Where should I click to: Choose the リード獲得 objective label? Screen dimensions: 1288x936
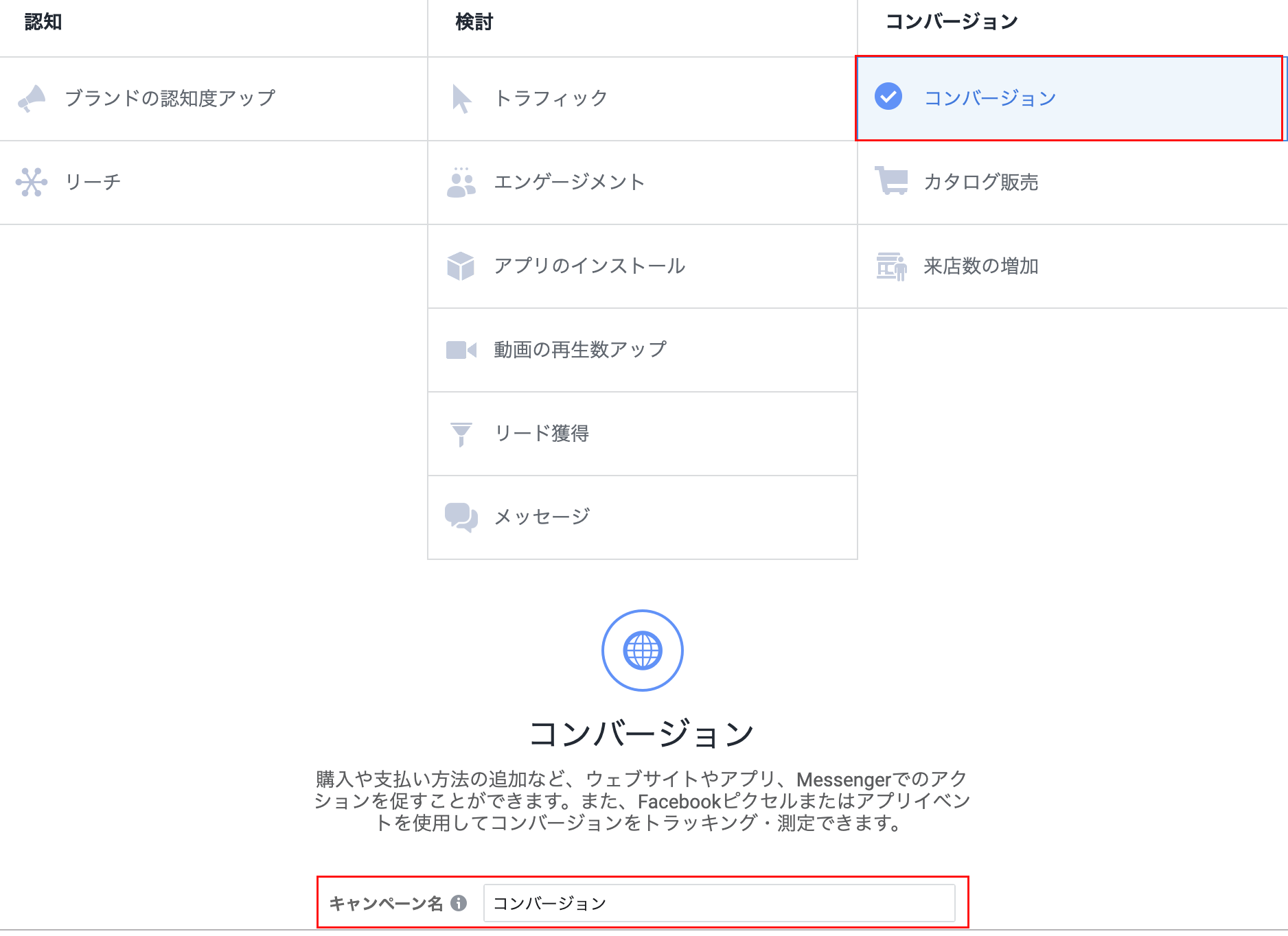point(542,434)
